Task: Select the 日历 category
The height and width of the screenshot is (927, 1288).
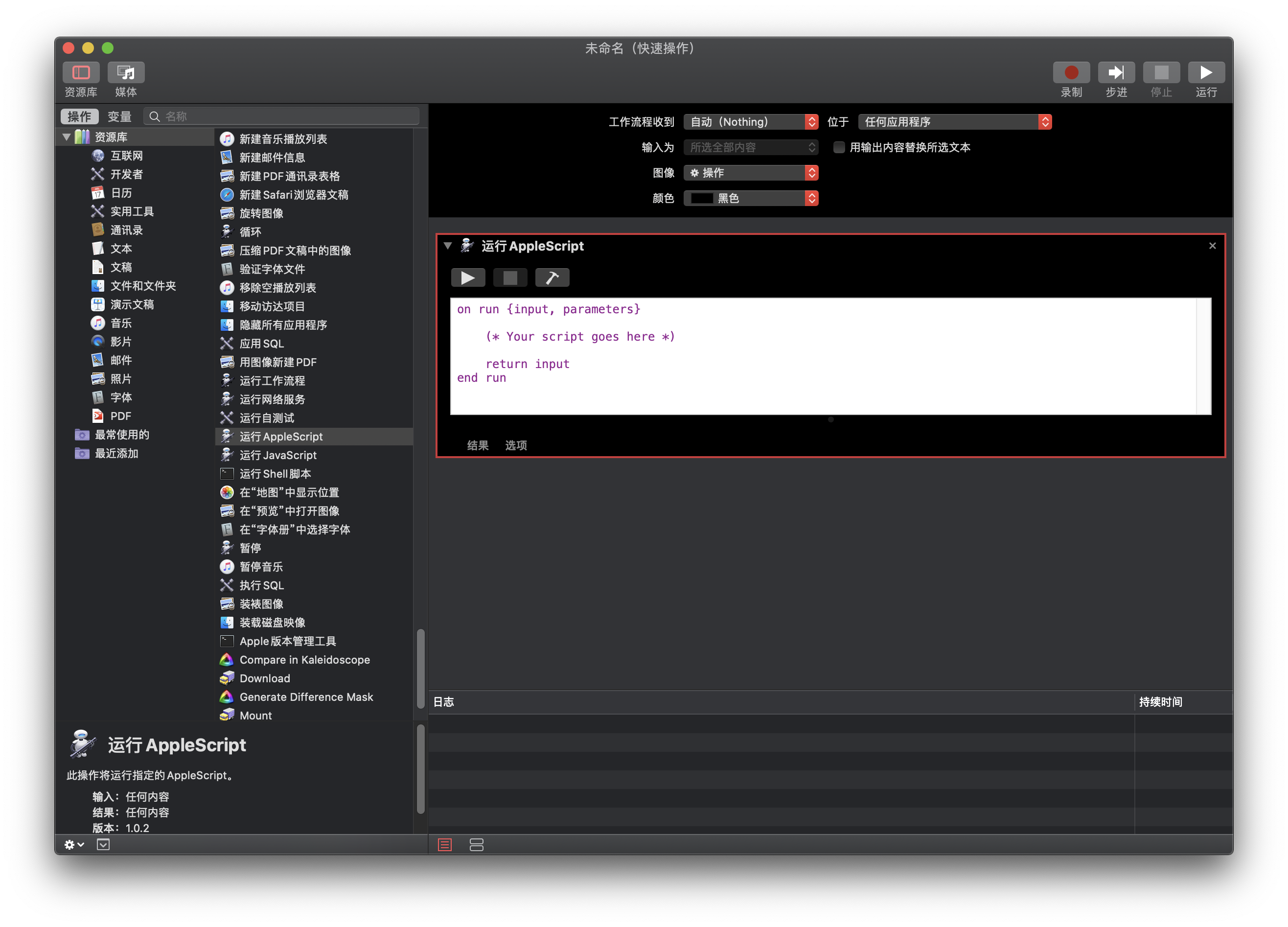Action: click(121, 193)
